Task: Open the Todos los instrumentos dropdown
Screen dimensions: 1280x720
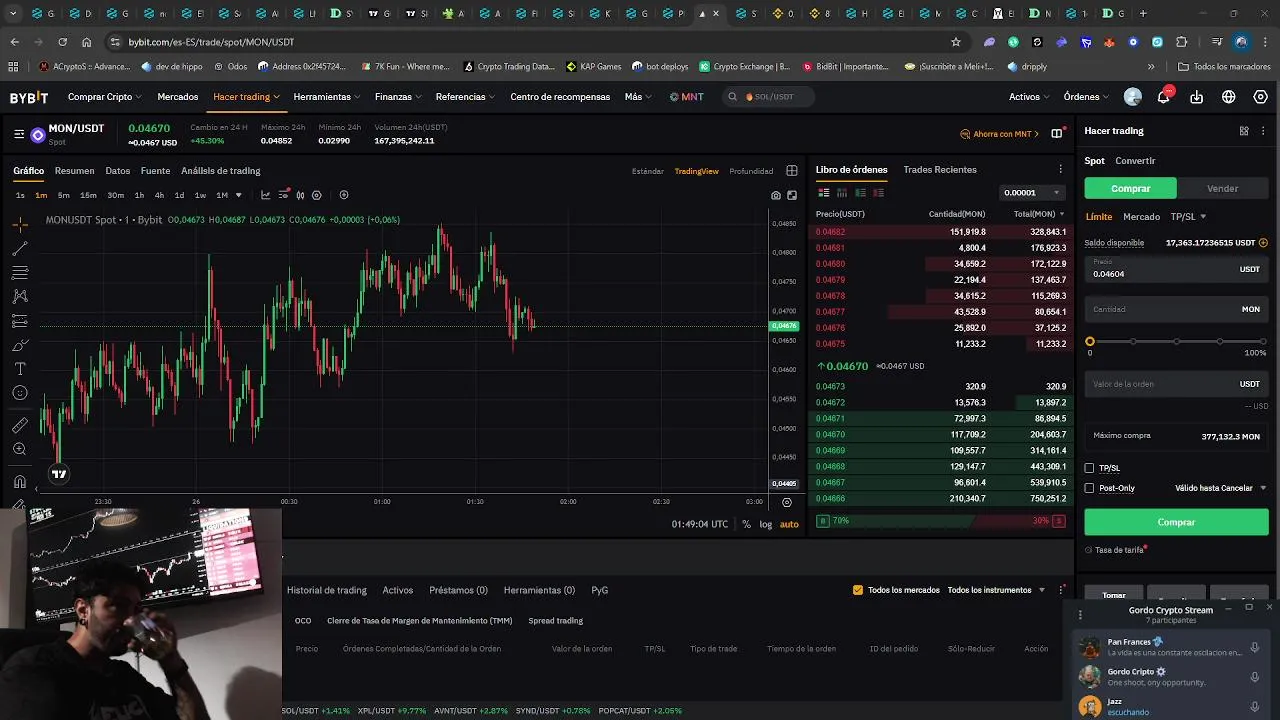Action: pos(996,590)
